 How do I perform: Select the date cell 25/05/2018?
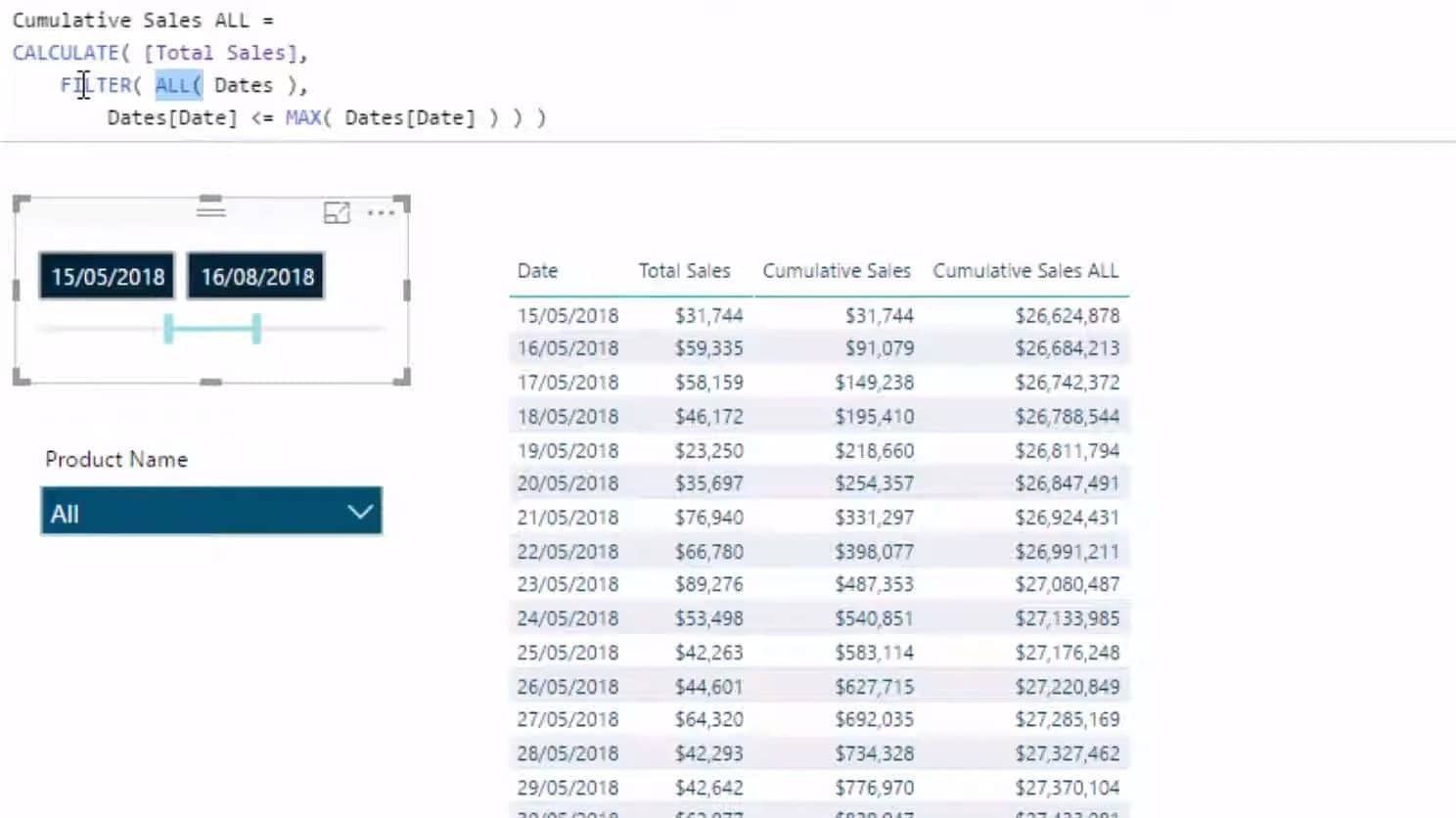click(x=568, y=653)
